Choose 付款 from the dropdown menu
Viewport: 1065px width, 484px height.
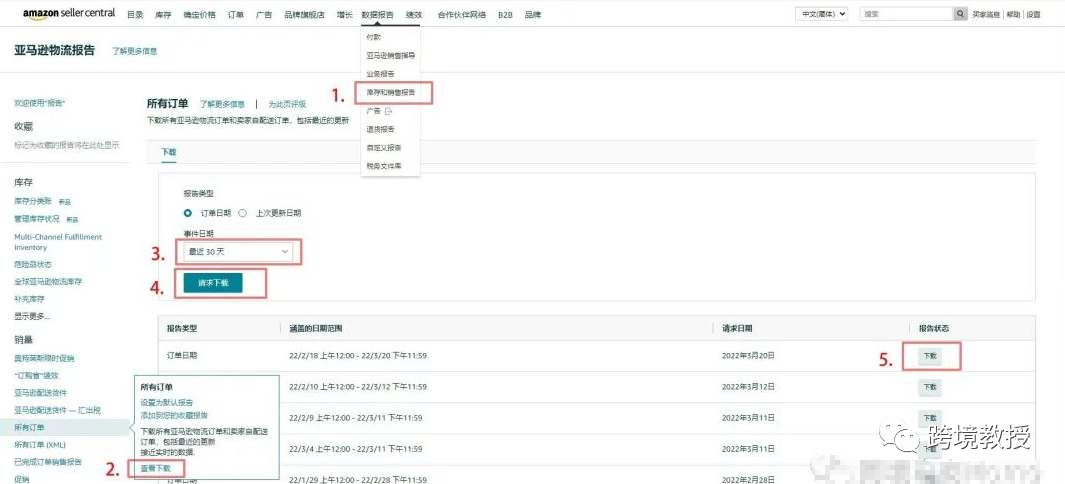click(x=374, y=37)
